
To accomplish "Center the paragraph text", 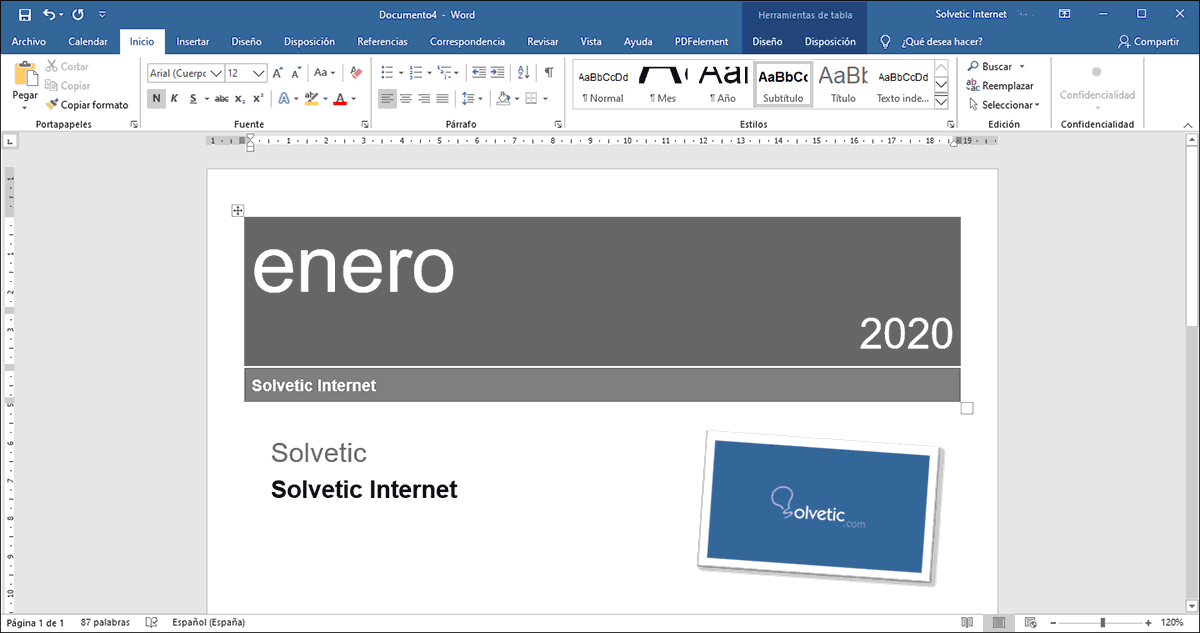I will tap(406, 98).
